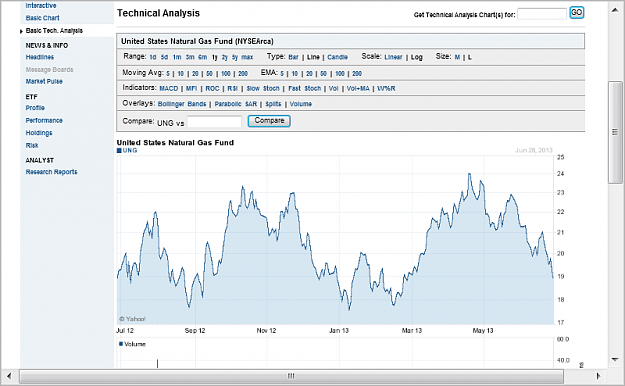The width and height of the screenshot is (625, 386).
Task: Set chart scale to Log
Action: [x=417, y=57]
